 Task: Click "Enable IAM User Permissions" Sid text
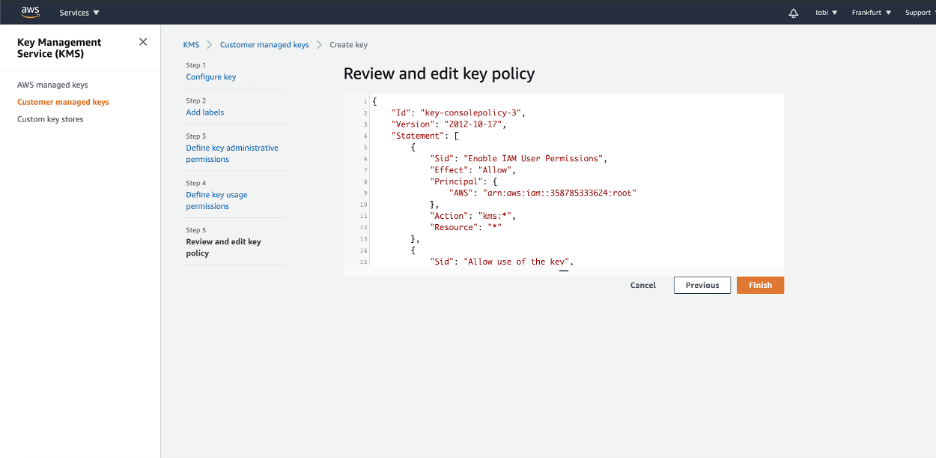click(x=535, y=158)
